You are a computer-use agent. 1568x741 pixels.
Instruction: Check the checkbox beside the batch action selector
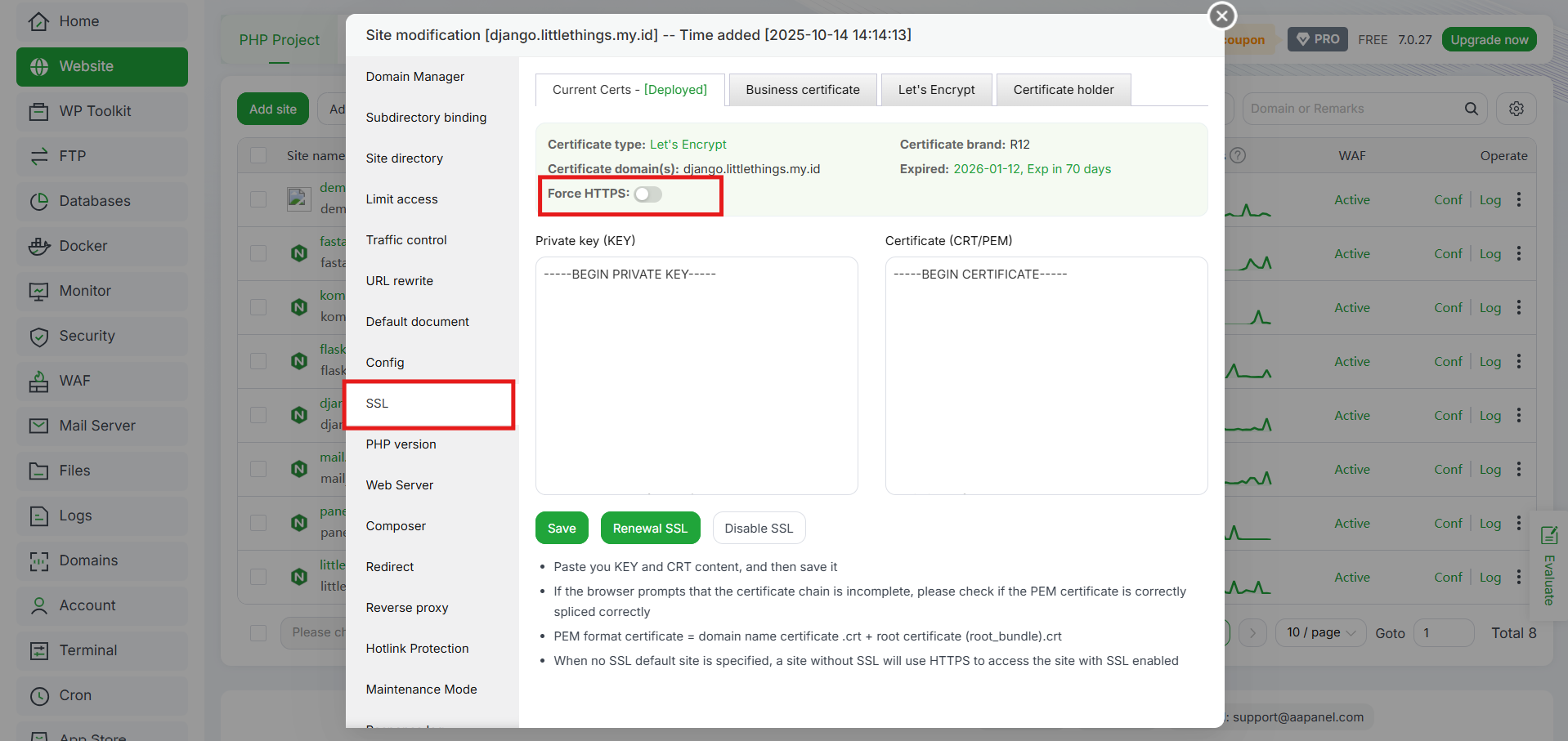point(258,632)
